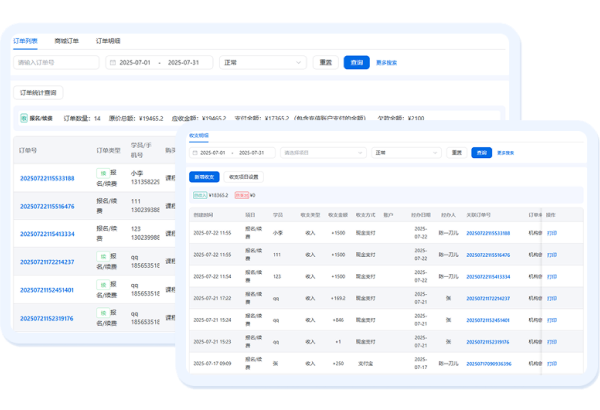Click the 新增收支 button

tap(203, 176)
